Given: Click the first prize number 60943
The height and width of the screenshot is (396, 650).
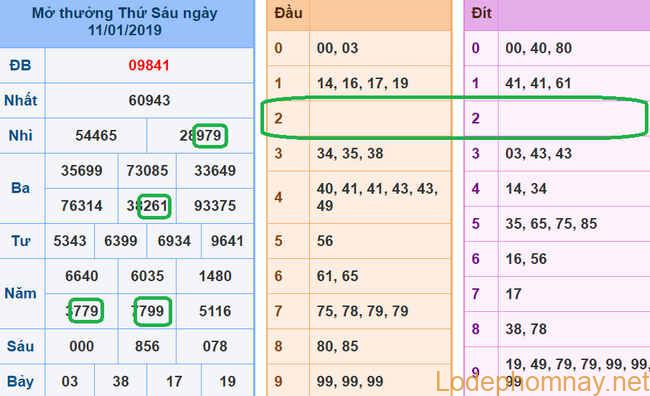Looking at the screenshot, I should pos(149,100).
